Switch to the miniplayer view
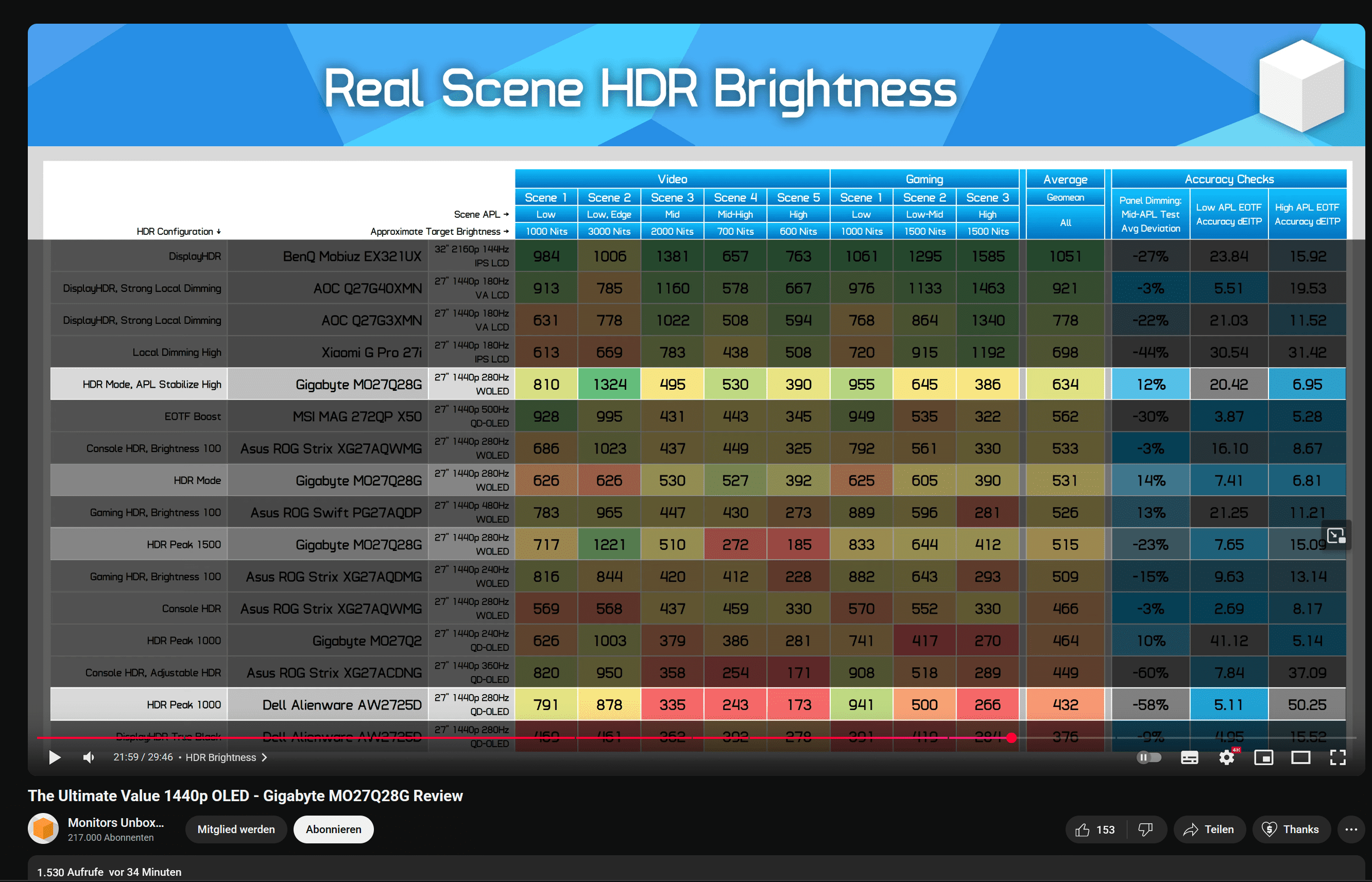 pyautogui.click(x=1263, y=758)
